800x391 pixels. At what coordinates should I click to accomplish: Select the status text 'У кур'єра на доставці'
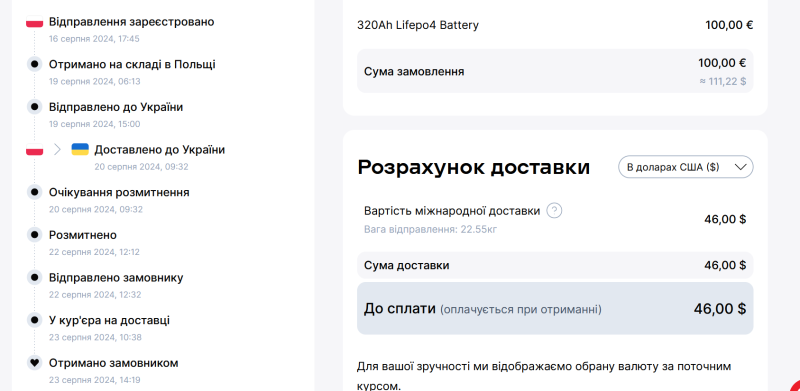109,320
